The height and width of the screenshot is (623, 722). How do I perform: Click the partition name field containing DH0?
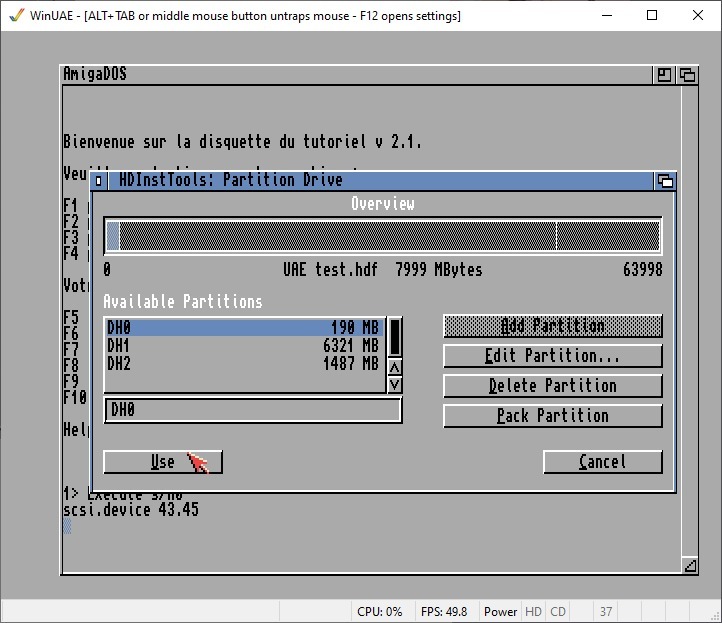tap(253, 410)
